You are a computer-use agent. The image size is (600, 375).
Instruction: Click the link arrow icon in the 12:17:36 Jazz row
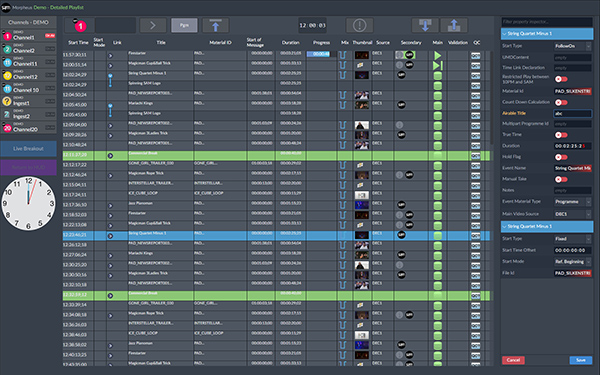[x=110, y=205]
